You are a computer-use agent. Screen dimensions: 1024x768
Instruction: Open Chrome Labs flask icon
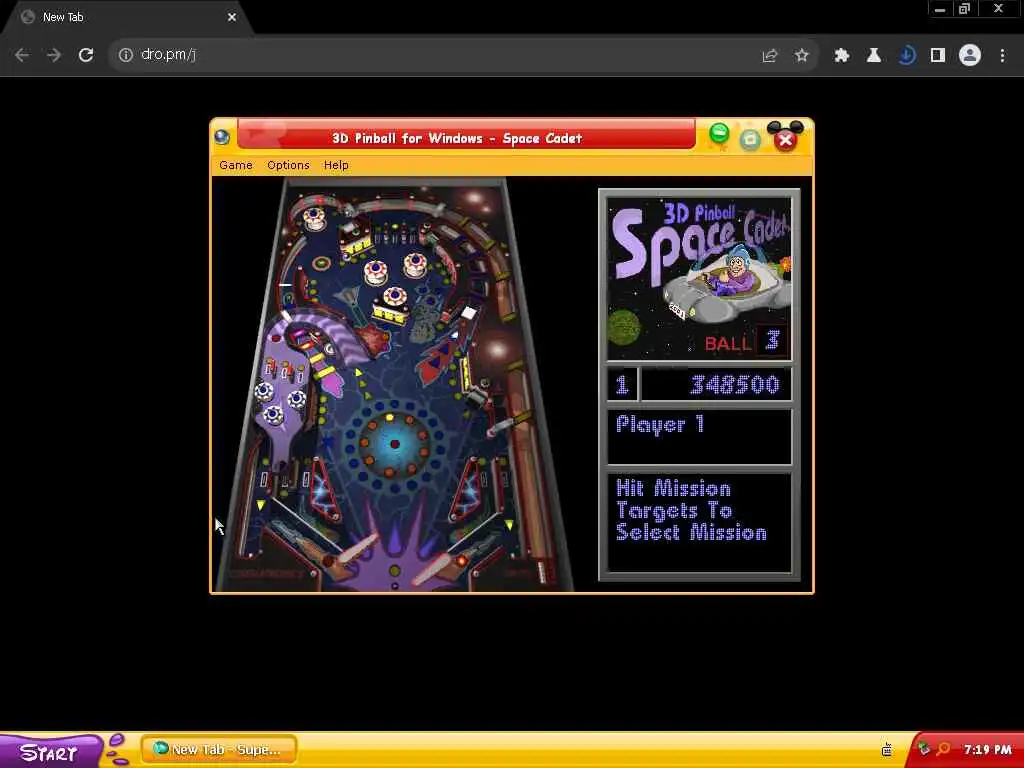click(874, 56)
